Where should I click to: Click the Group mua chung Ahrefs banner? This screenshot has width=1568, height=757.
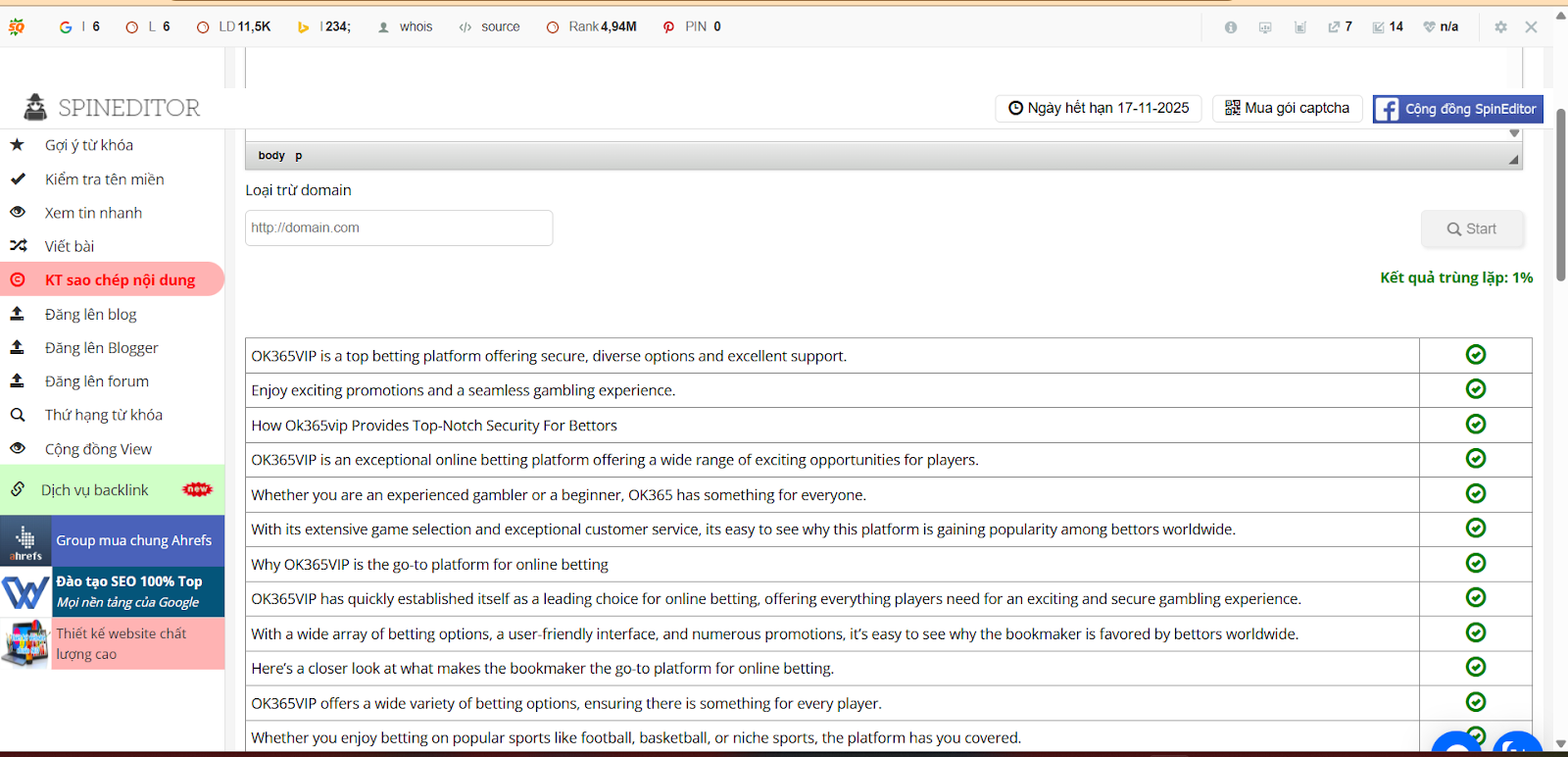(112, 540)
